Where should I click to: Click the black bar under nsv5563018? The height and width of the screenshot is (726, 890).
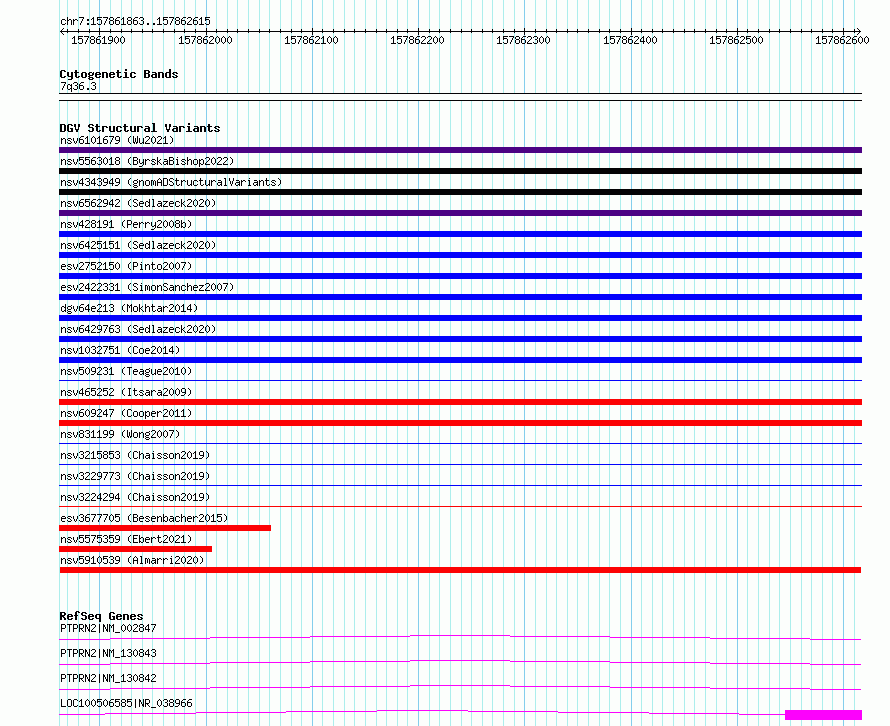[x=460, y=171]
